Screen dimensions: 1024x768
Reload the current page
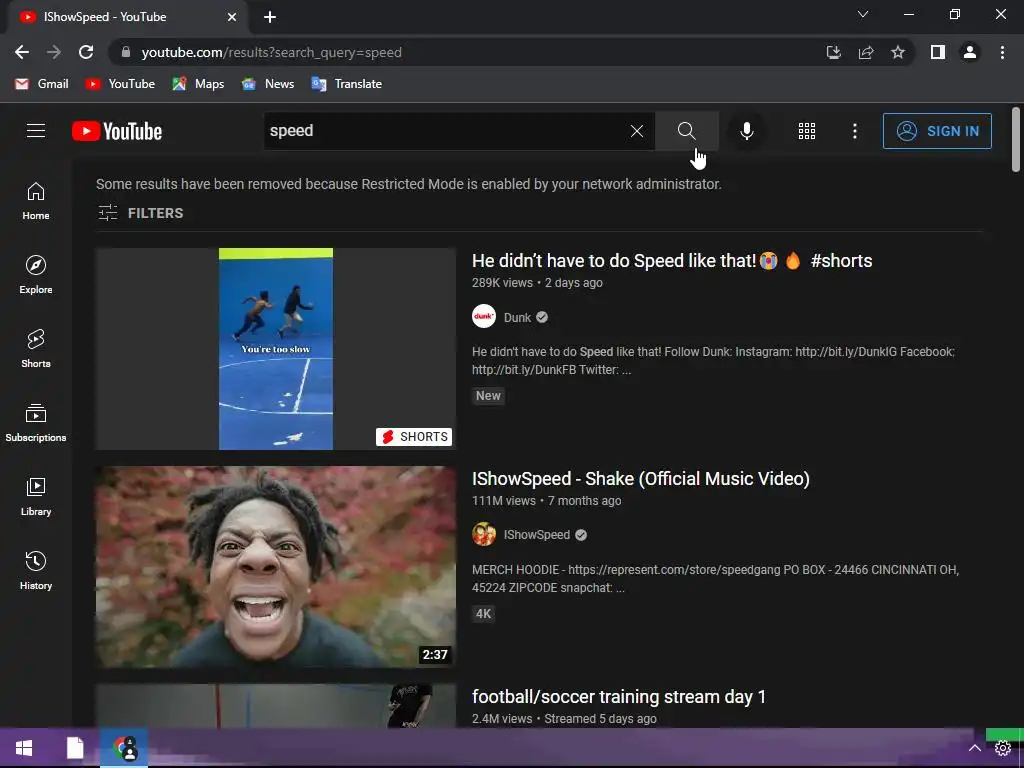pos(86,52)
